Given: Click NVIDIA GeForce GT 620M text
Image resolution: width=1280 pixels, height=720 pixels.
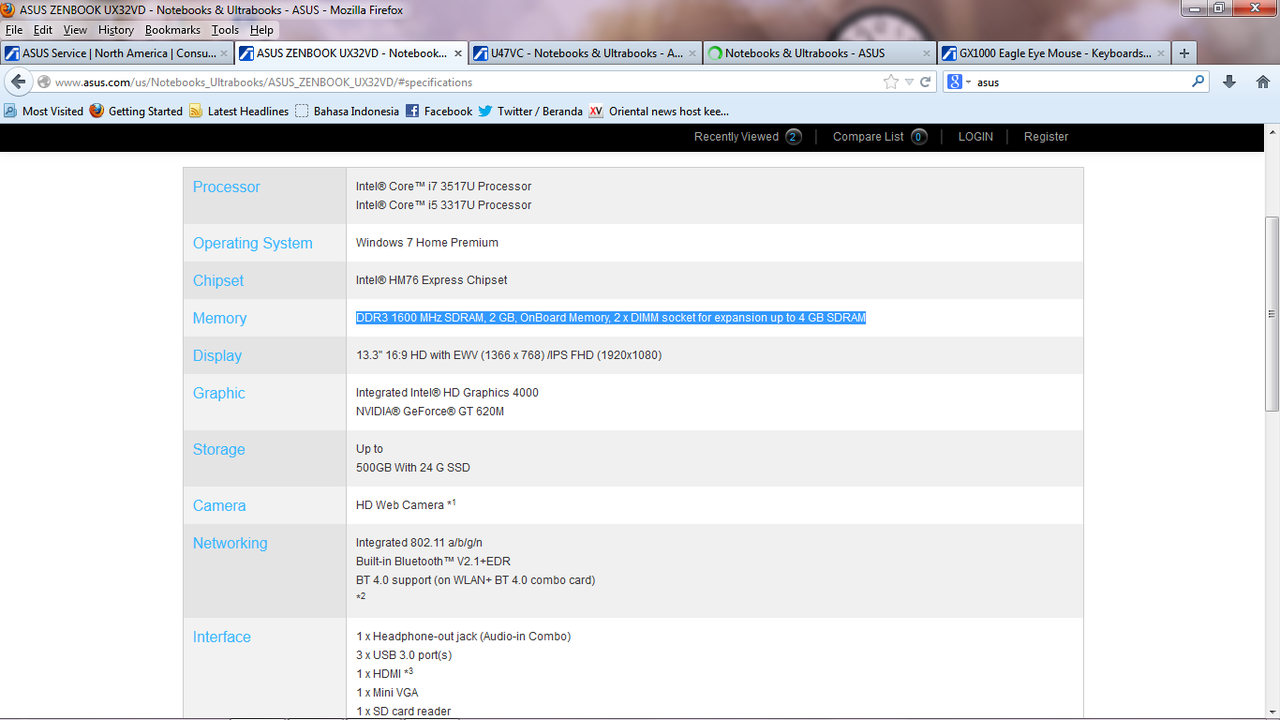Looking at the screenshot, I should point(430,411).
